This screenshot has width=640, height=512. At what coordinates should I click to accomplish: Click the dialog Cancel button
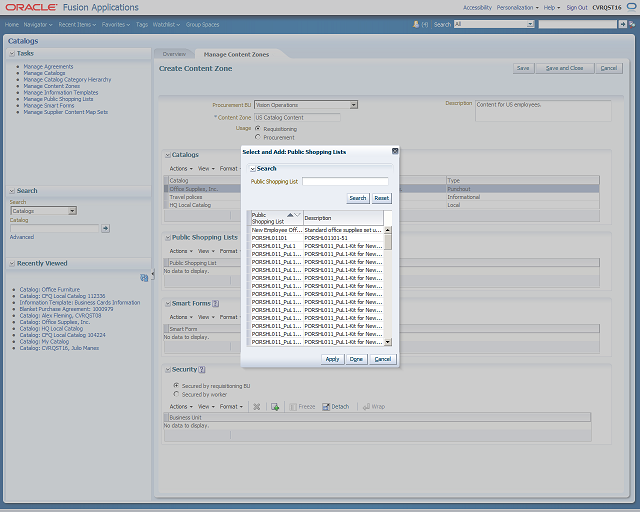point(383,359)
